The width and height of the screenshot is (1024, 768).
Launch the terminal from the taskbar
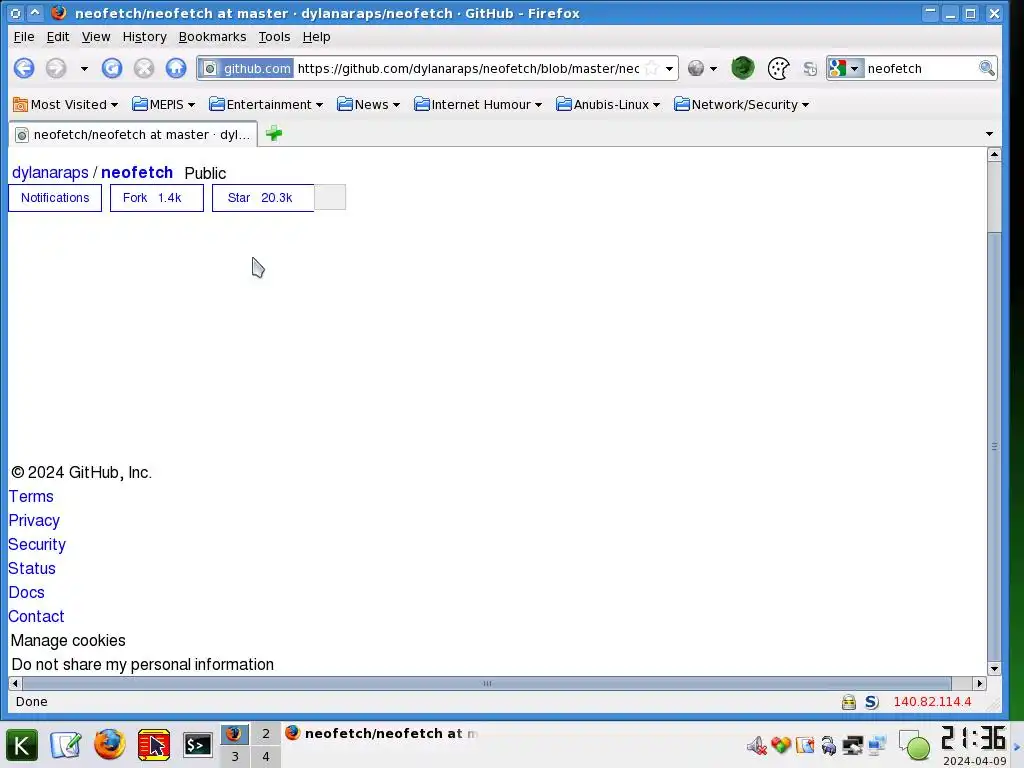coord(197,745)
